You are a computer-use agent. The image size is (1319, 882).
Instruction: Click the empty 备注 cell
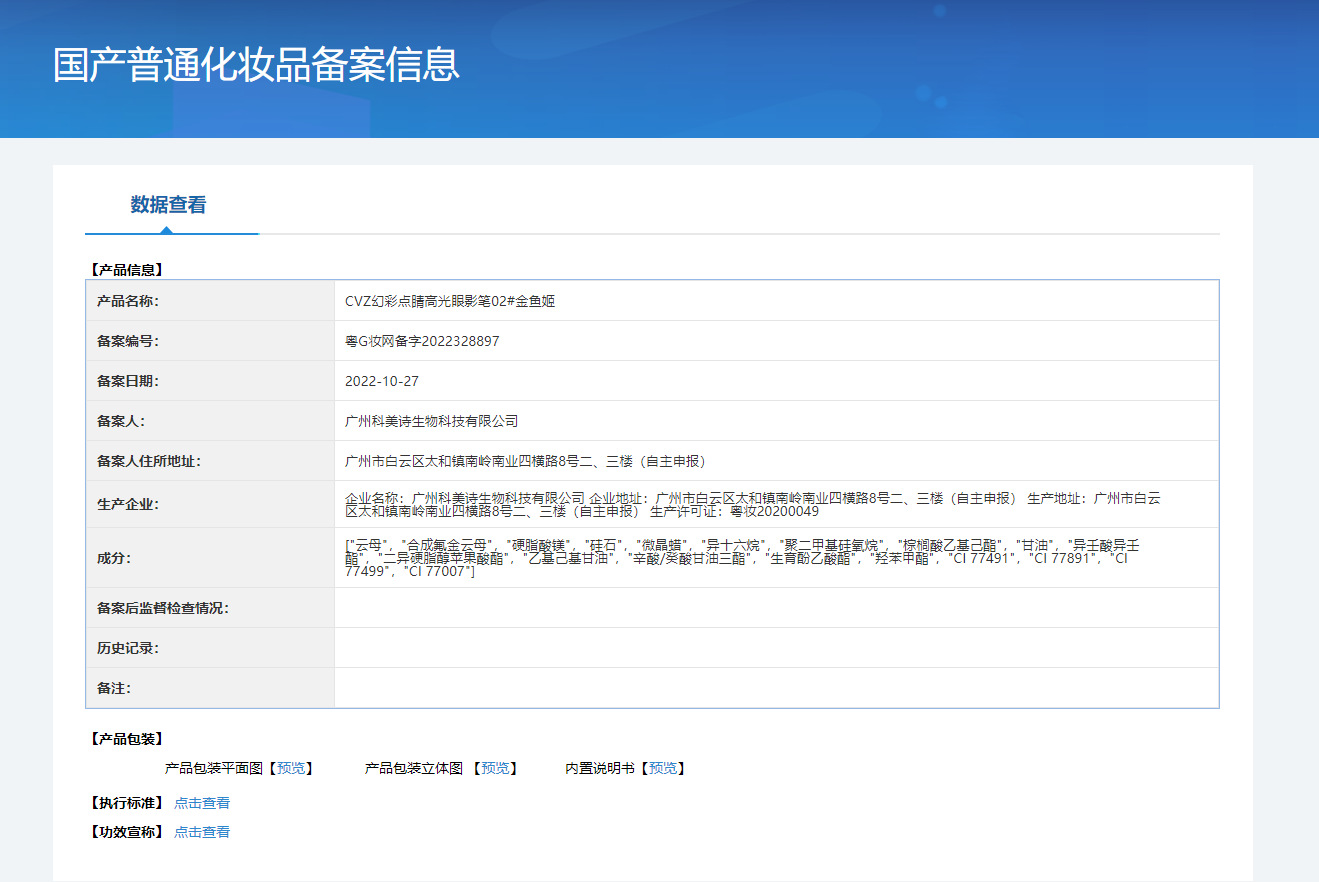[x=776, y=688]
